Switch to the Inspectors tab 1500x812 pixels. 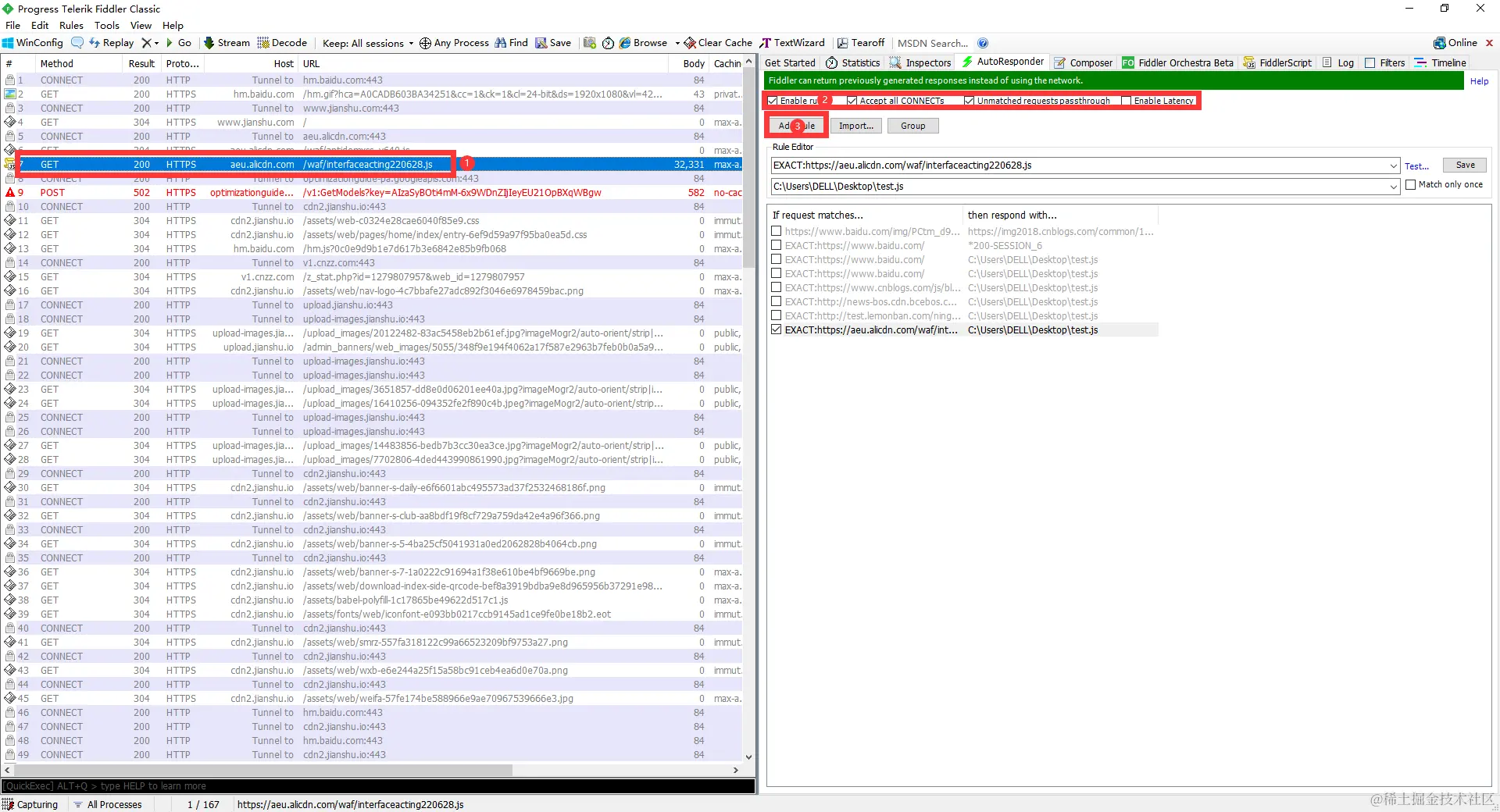(x=920, y=62)
